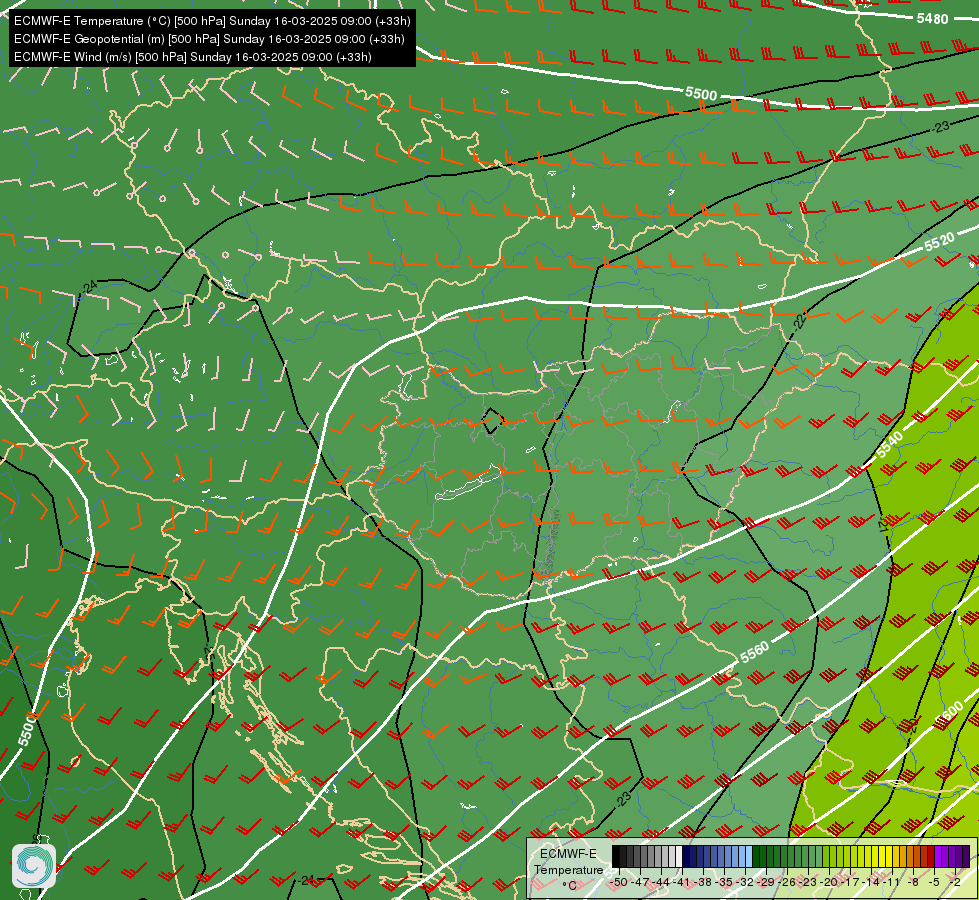Click the 'ECMWF-E Temperature °C' legend caption
979x900 pixels.
[x=568, y=869]
